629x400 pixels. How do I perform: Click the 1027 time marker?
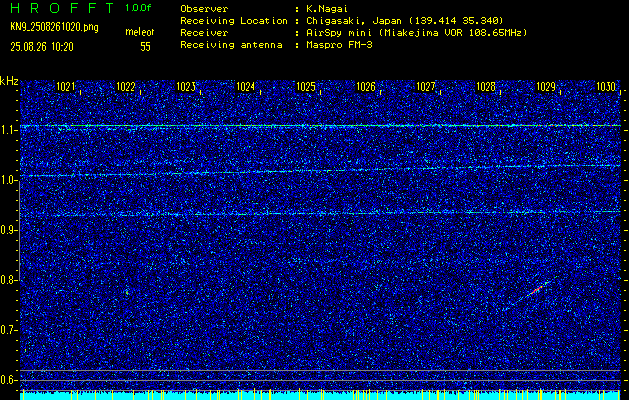426,87
